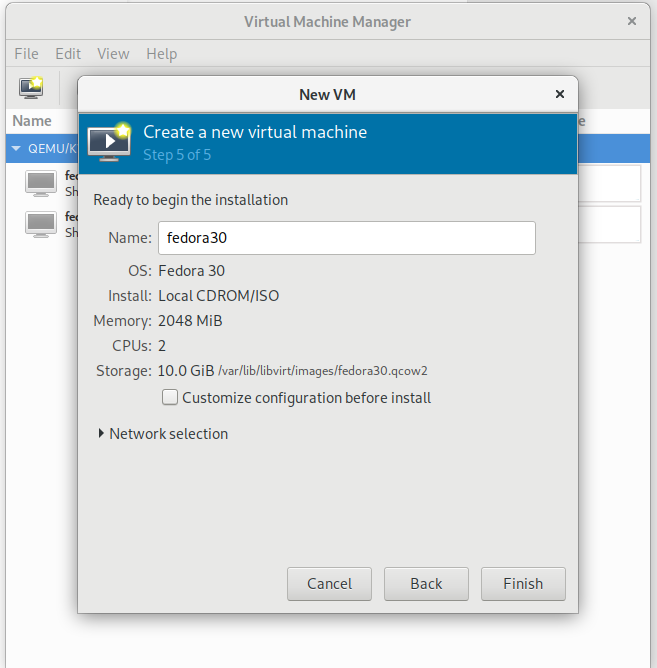Click the wizard header monitor icon

tap(109, 142)
